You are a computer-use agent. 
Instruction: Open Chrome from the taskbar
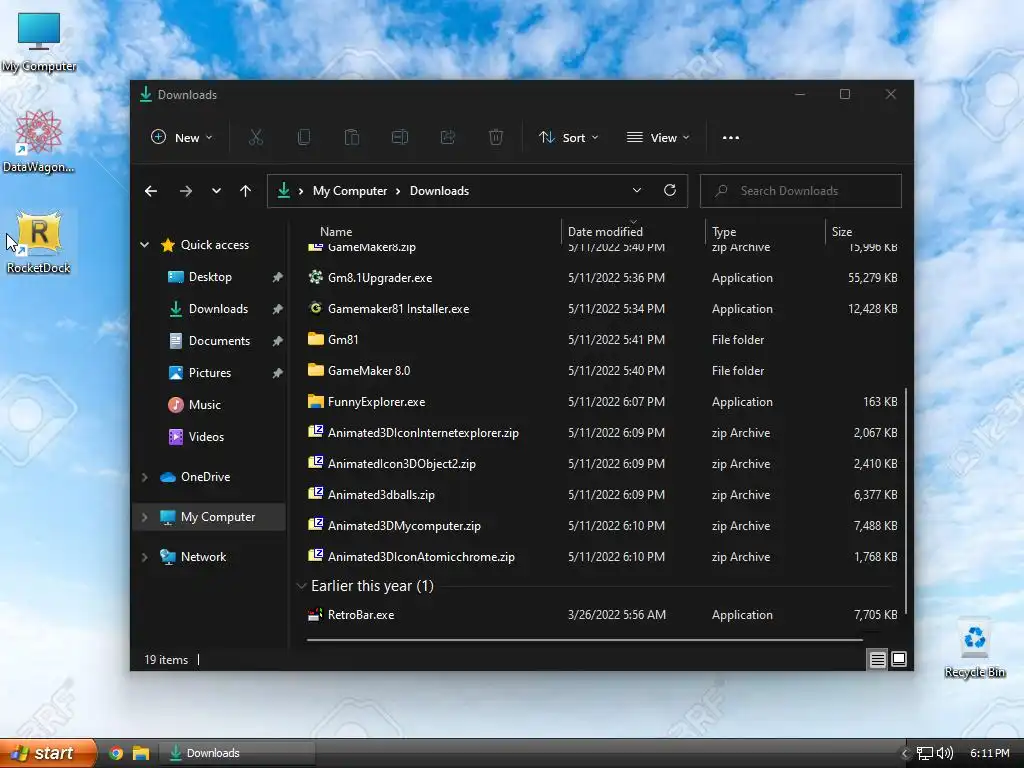point(116,753)
